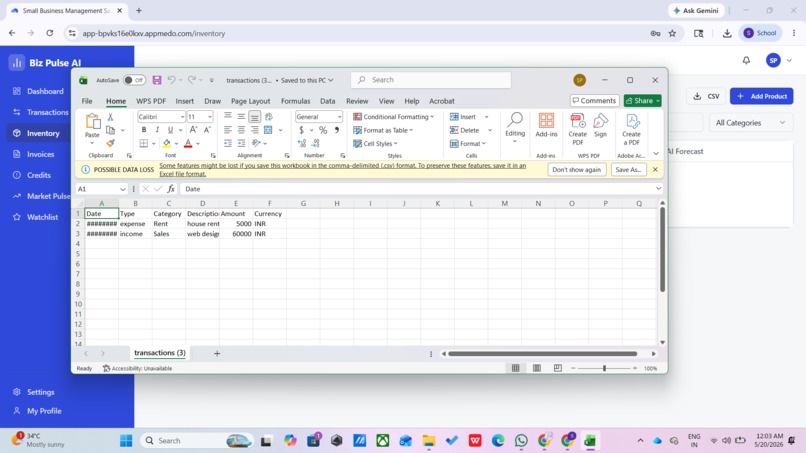806x453 pixels.
Task: Switch to Page Layout view icon in status bar
Action: (x=537, y=368)
